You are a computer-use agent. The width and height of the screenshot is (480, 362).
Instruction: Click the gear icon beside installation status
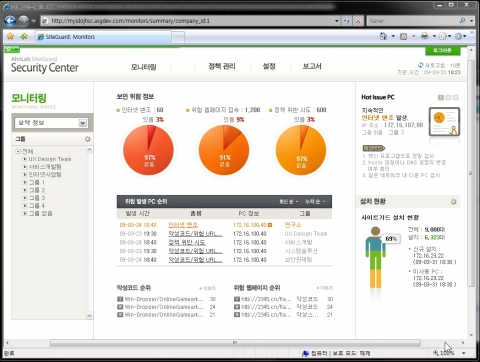click(x=453, y=202)
